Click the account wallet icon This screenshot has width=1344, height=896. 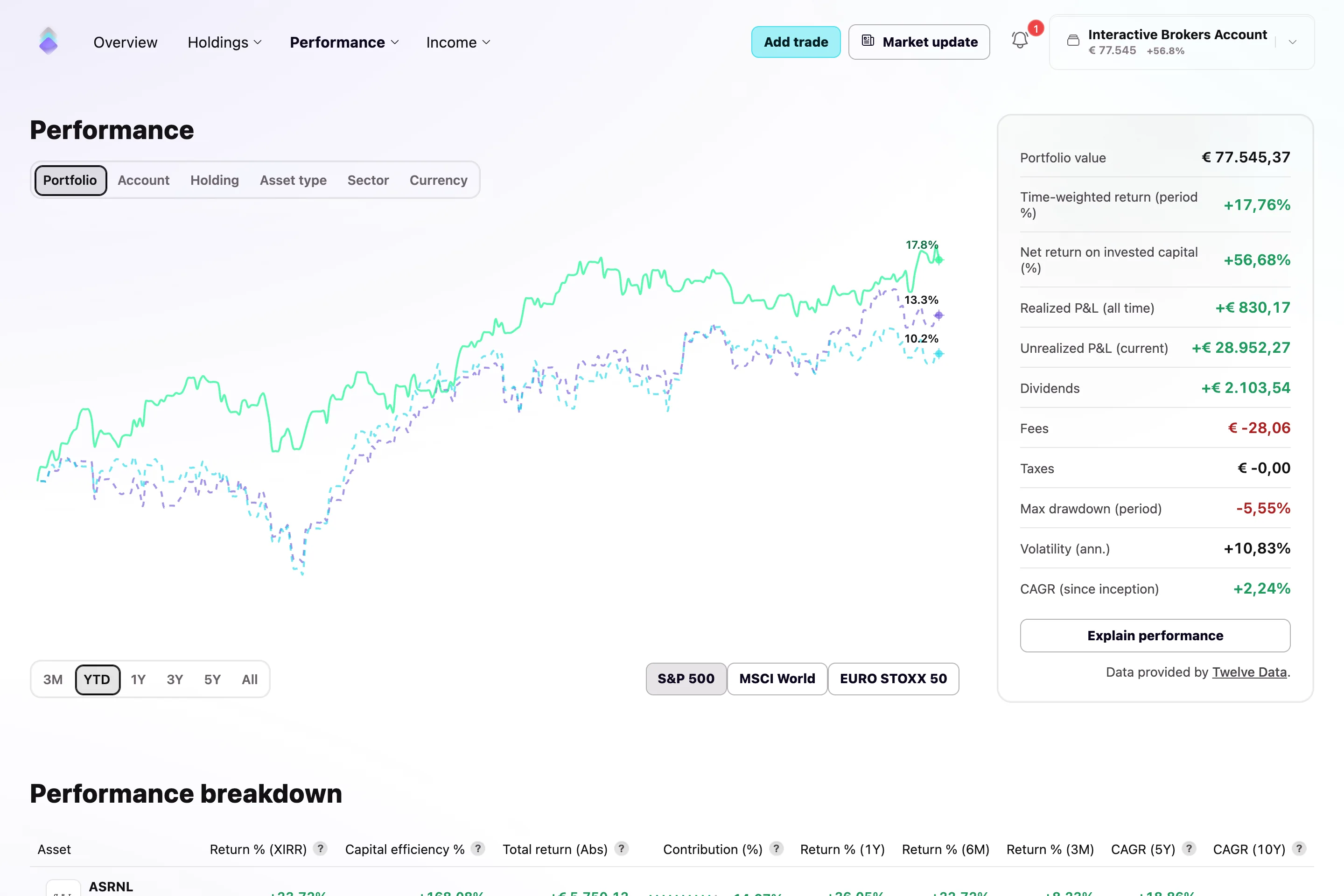(1073, 41)
